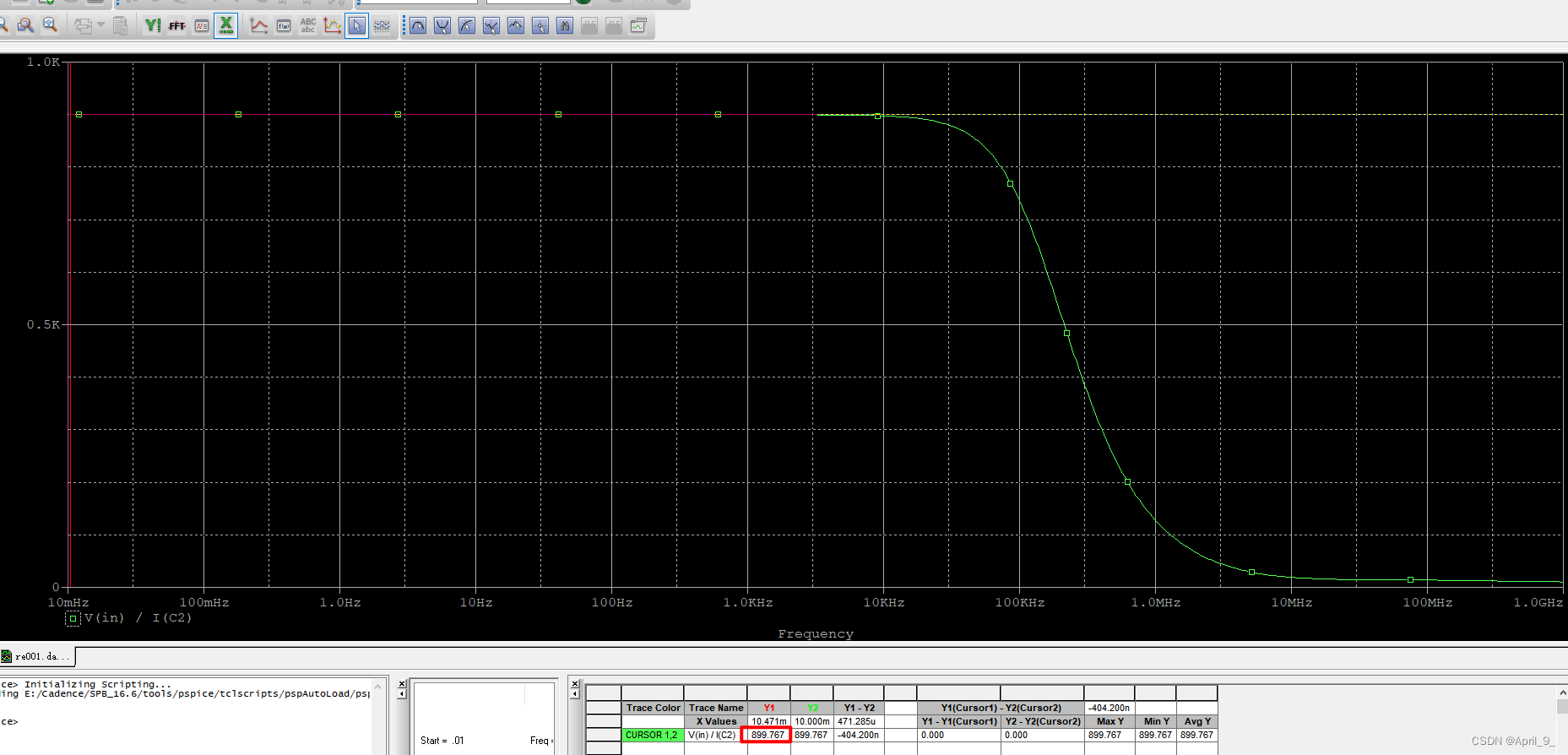Viewport: 1568px width, 755px height.
Task: Click the output log scrollbar up arrow
Action: pyautogui.click(x=377, y=687)
